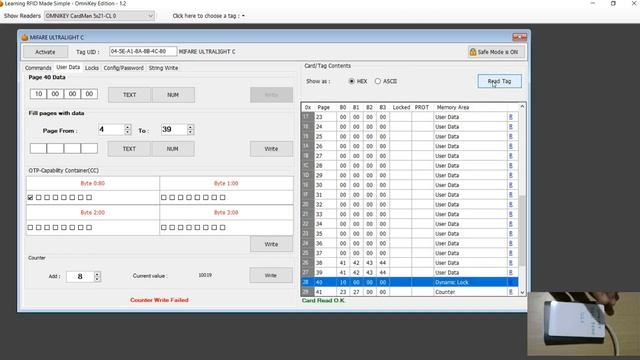The width and height of the screenshot is (640, 360).
Task: Decrease the counter Add value with down arrow
Action: click(x=97, y=279)
